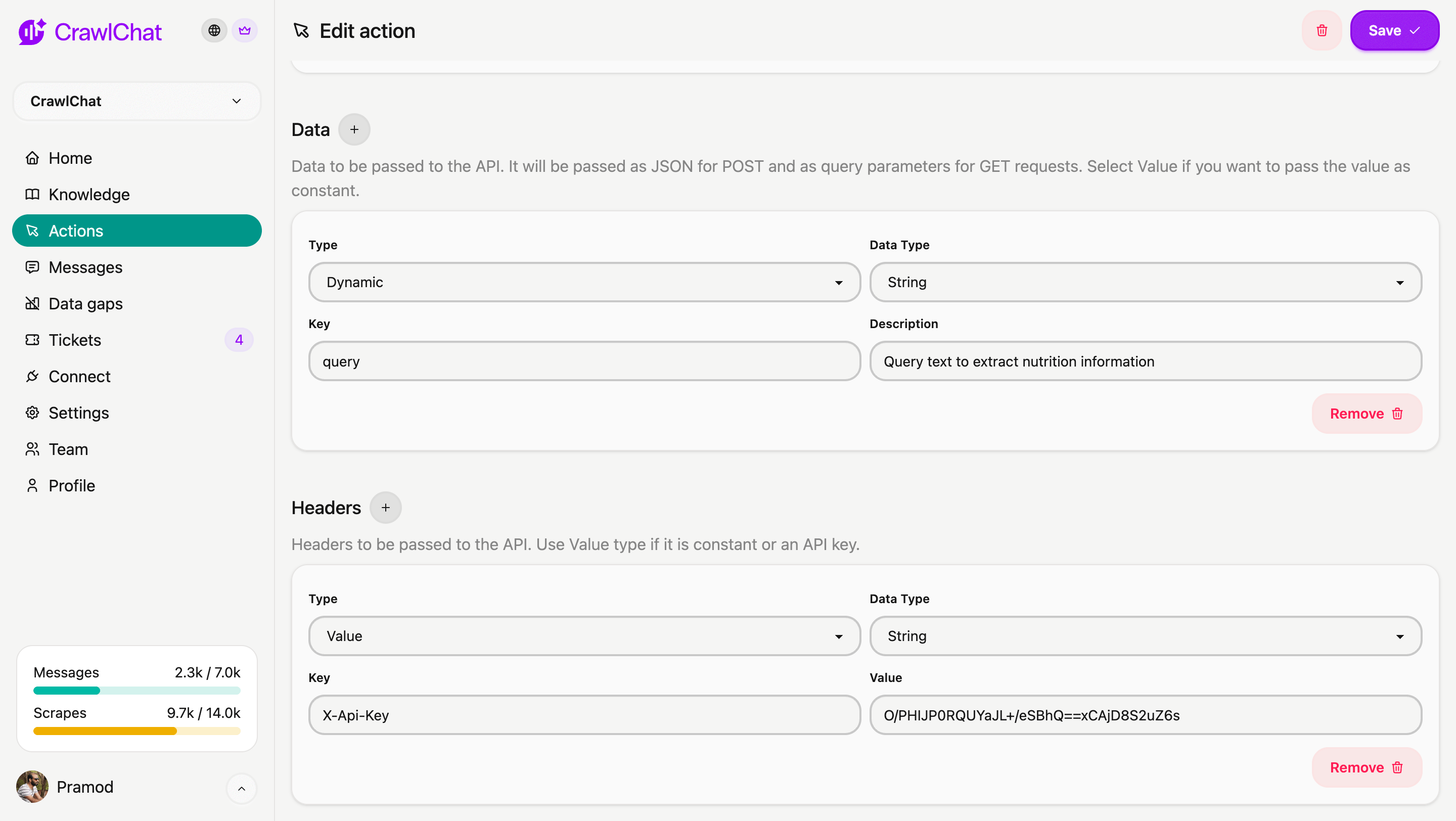Click the Tickets count badge 4
Viewport: 1456px width, 821px height.
239,340
